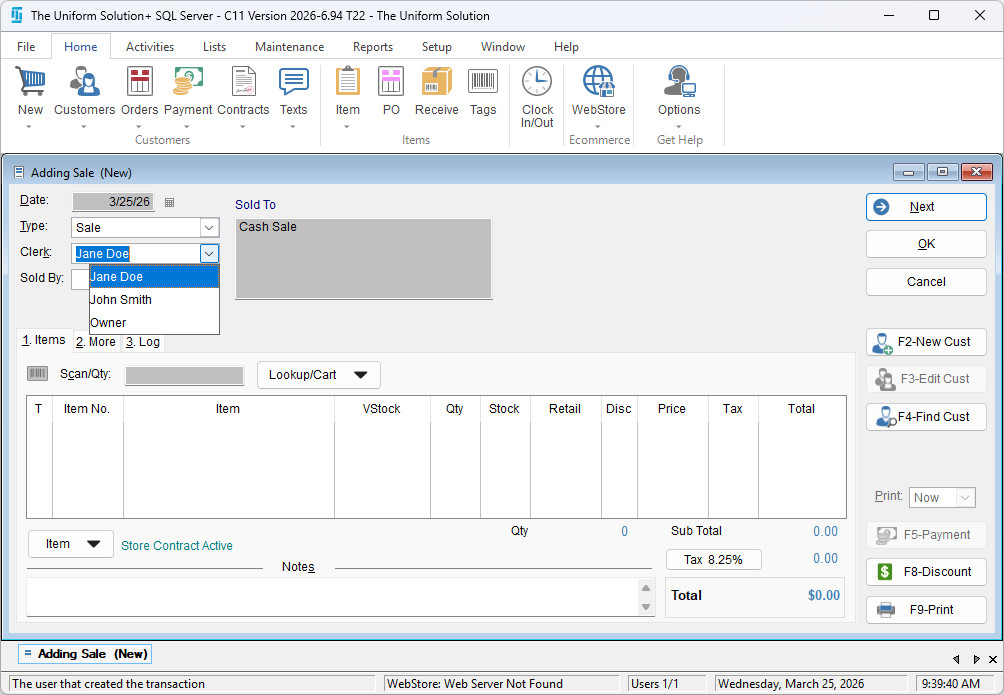Open the Clock In/Out icon
This screenshot has height=695, width=1004.
click(537, 83)
